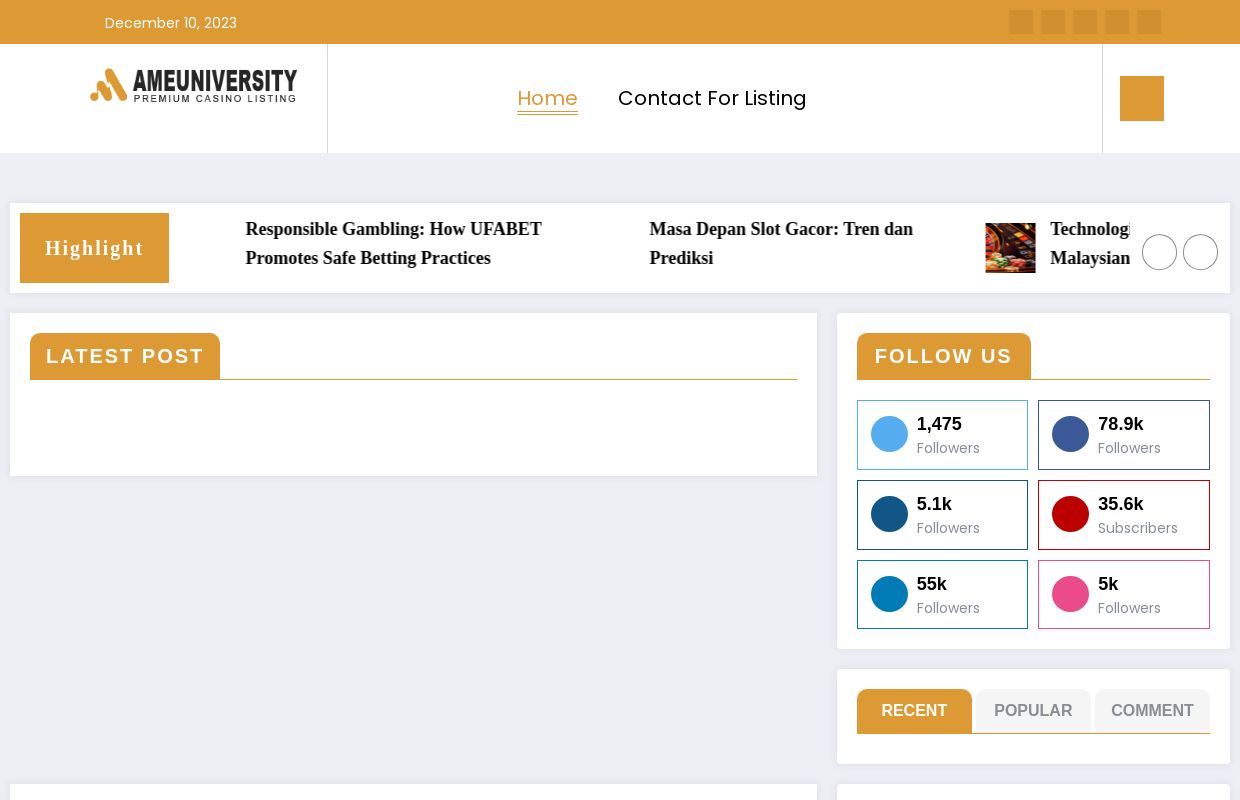This screenshot has height=800, width=1240.
Task: Go back in the Highlight carousel with previous arrow
Action: click(x=1159, y=252)
